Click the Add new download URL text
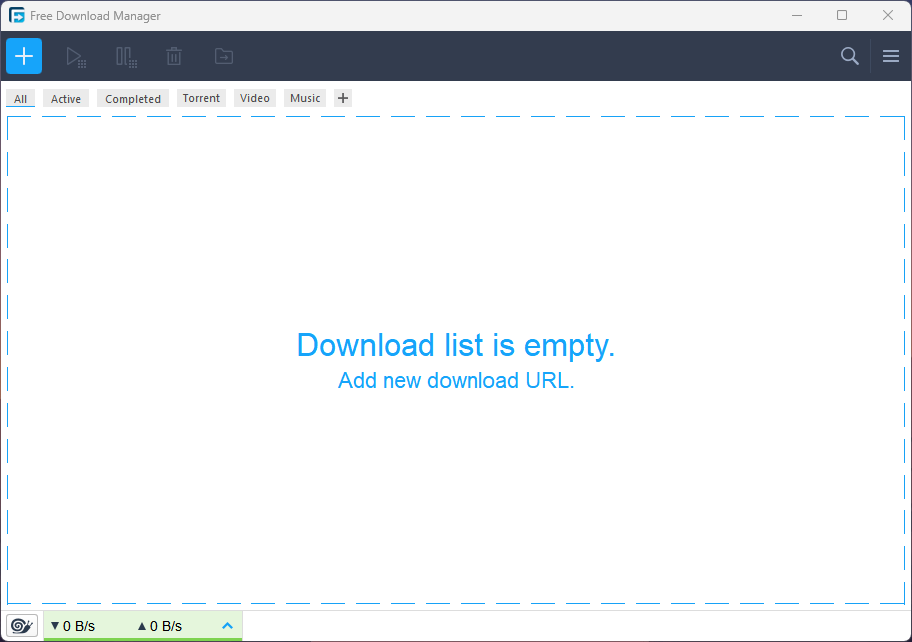Viewport: 912px width, 642px height. [x=456, y=381]
